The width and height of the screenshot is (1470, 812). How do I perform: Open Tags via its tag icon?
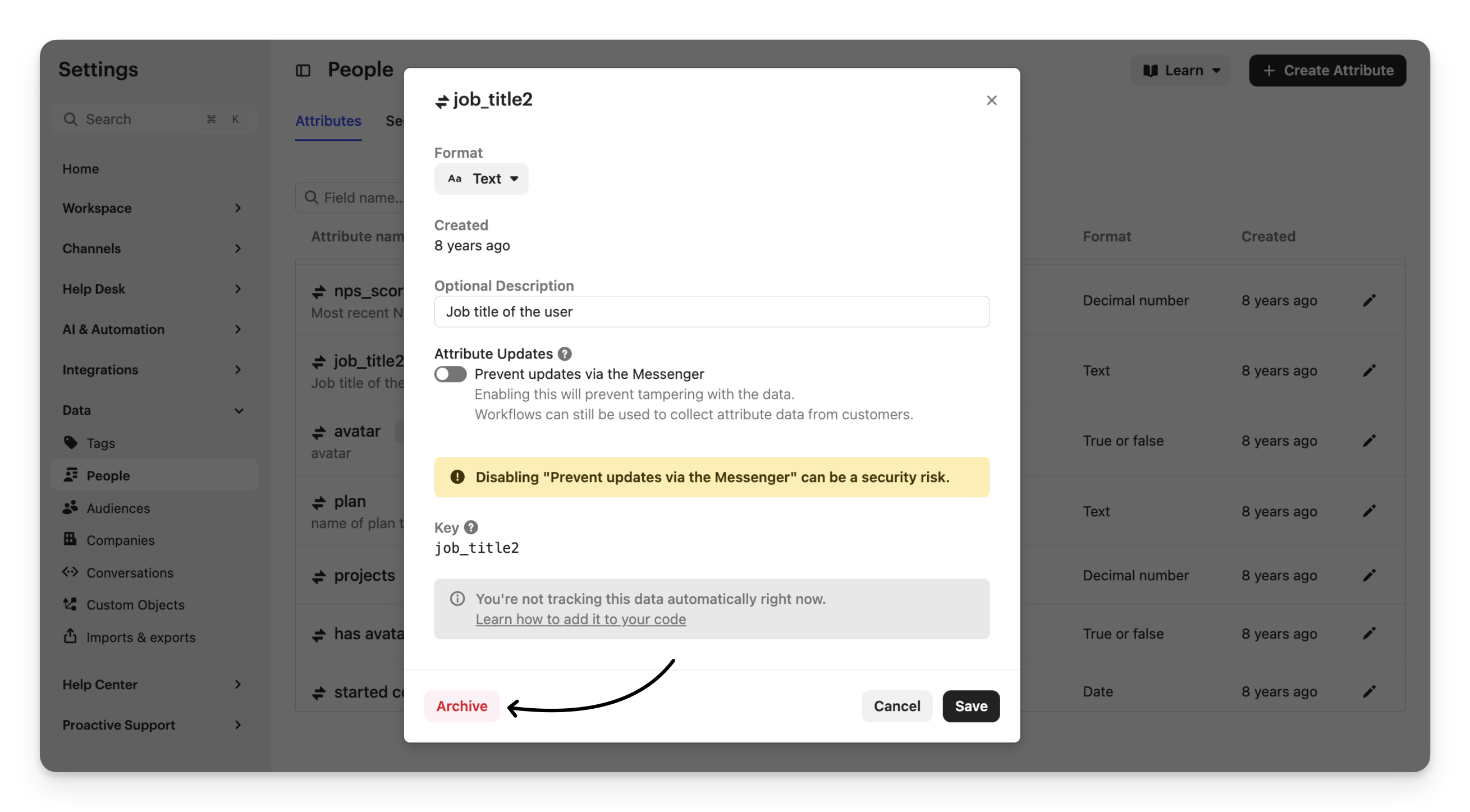[x=71, y=443]
